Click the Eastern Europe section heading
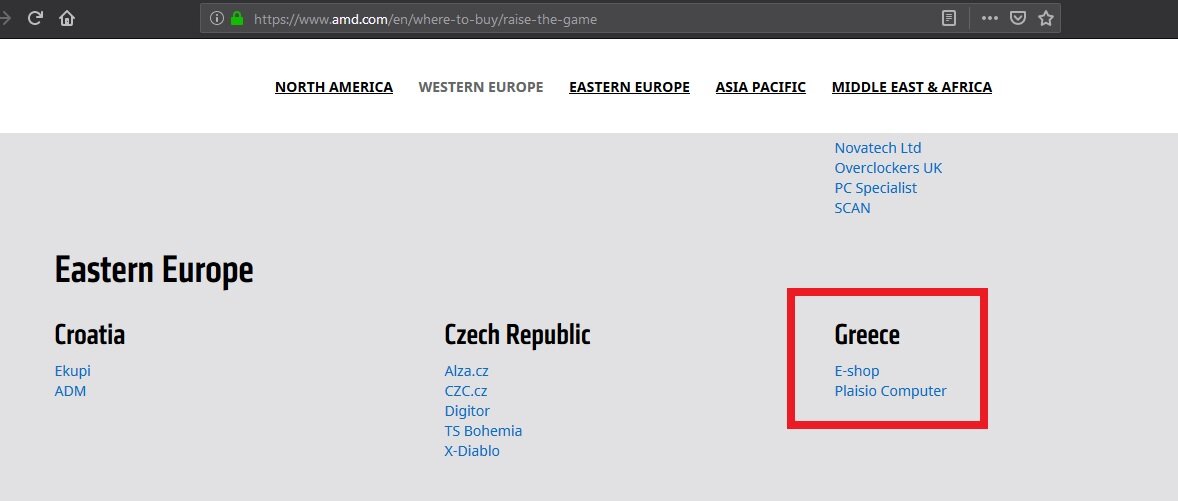Screen dimensions: 1178x501 click(x=154, y=270)
